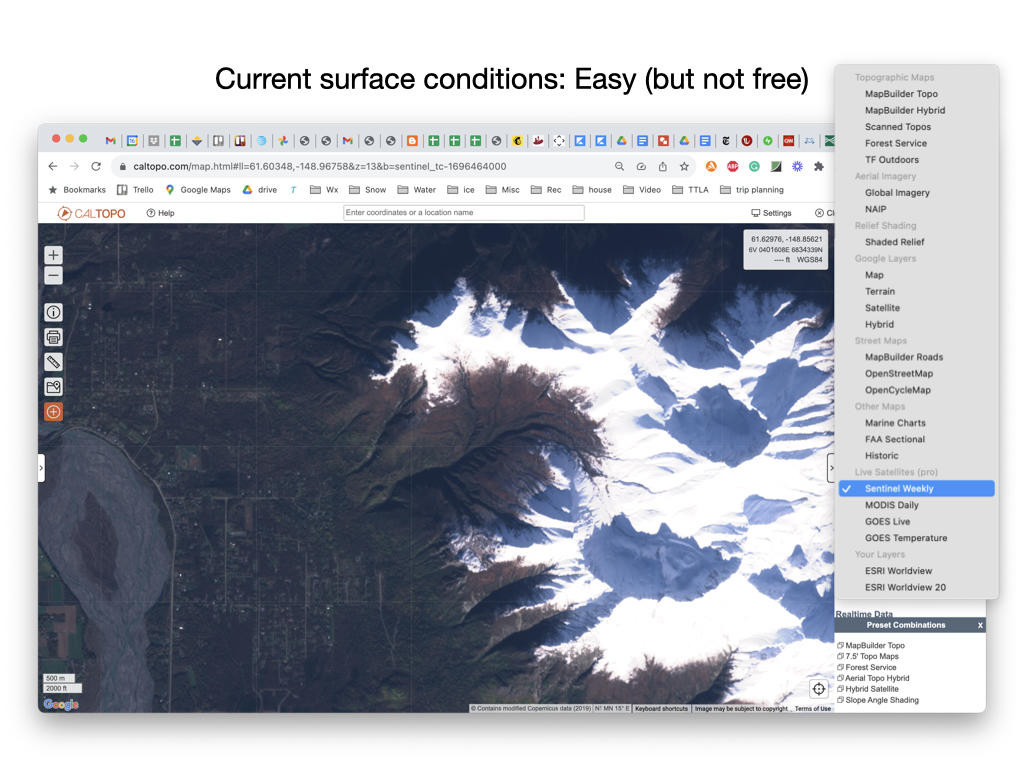Toggle checked Sentinel Weekly layer
Screen dimensions: 1024x768
(917, 488)
